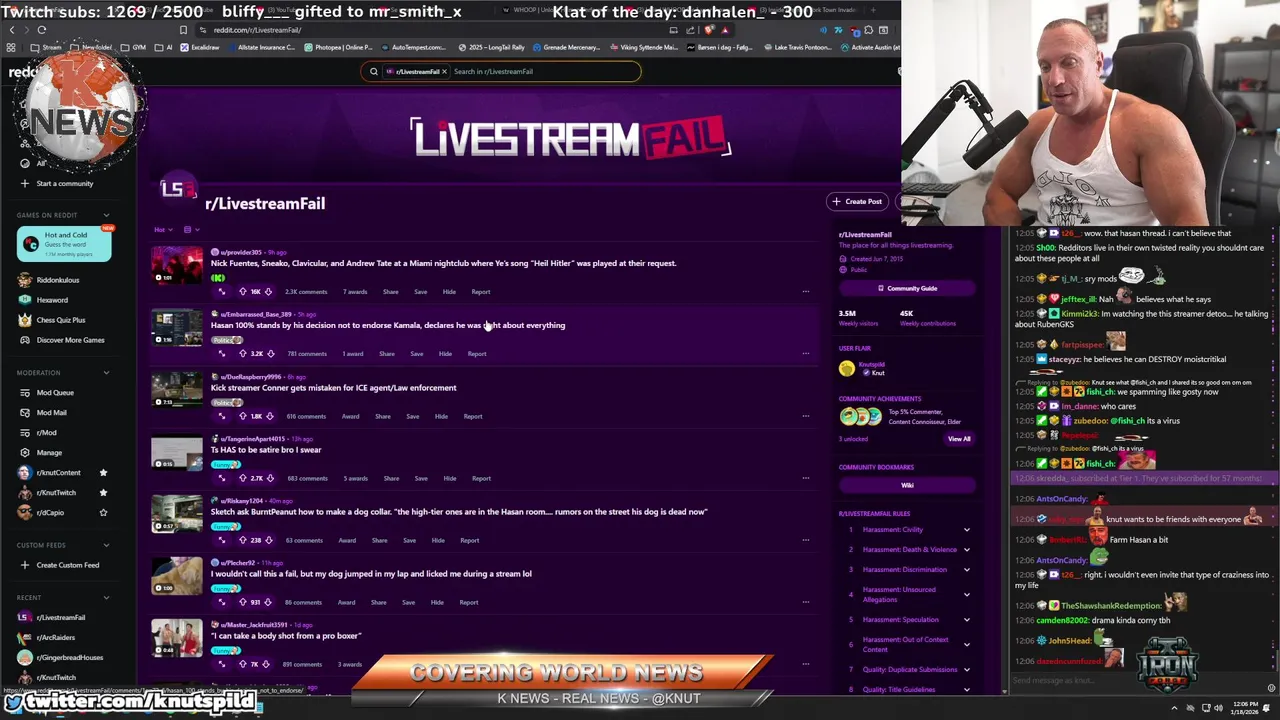This screenshot has width=1280, height=720.
Task: Open the Hot sort dropdown
Action: coord(163,230)
